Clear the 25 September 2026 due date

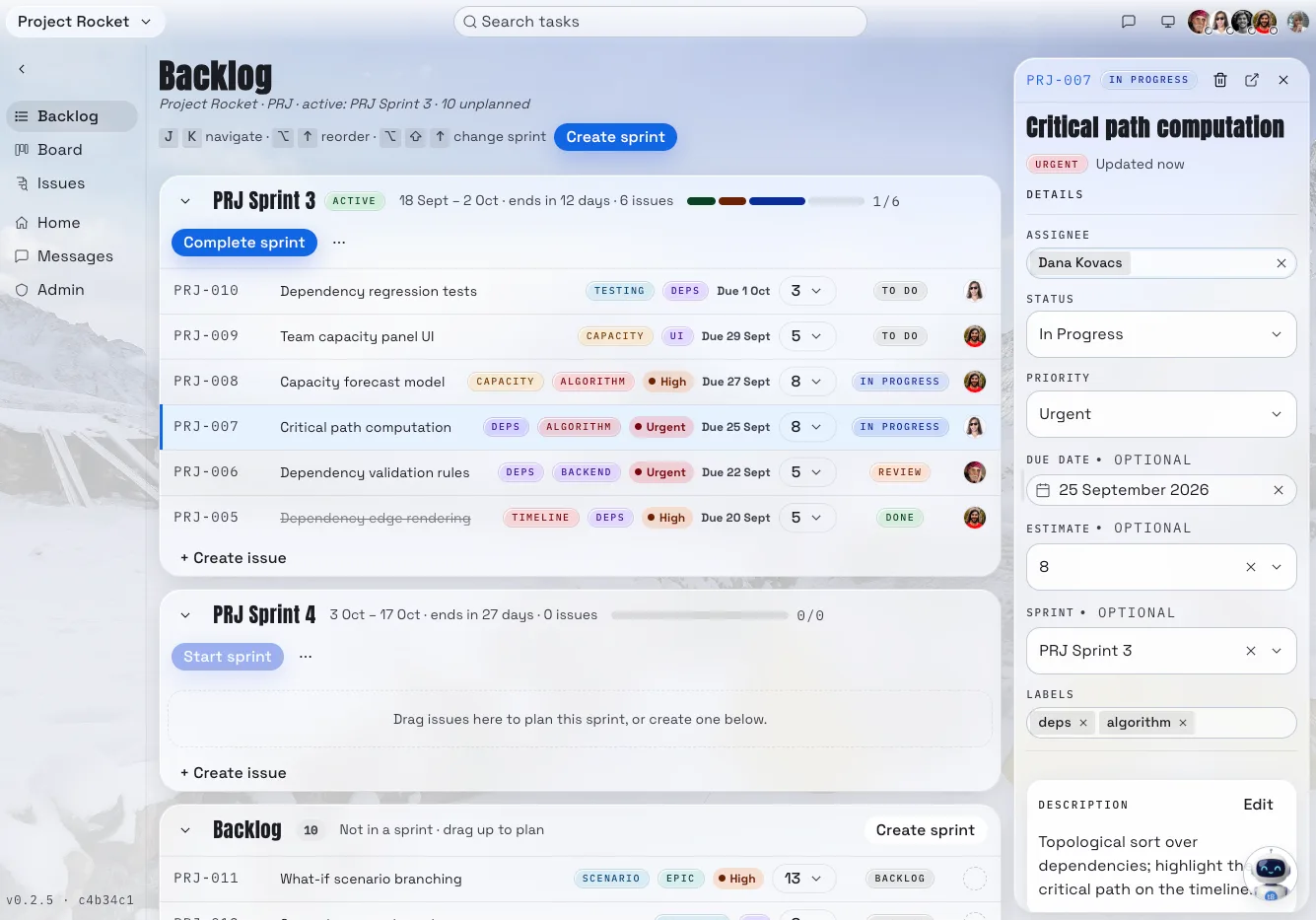1279,490
